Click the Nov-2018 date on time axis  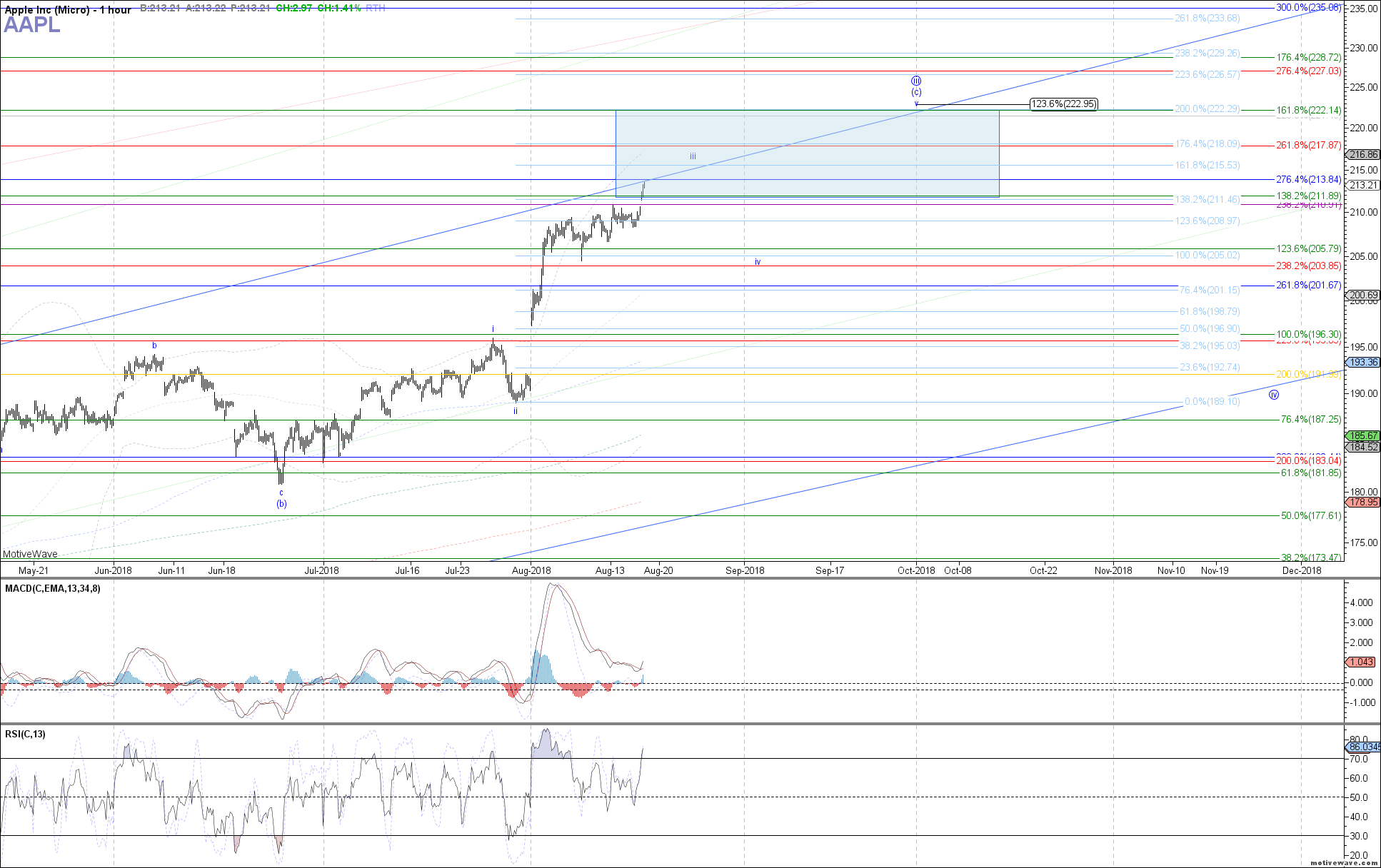pyautogui.click(x=1113, y=570)
